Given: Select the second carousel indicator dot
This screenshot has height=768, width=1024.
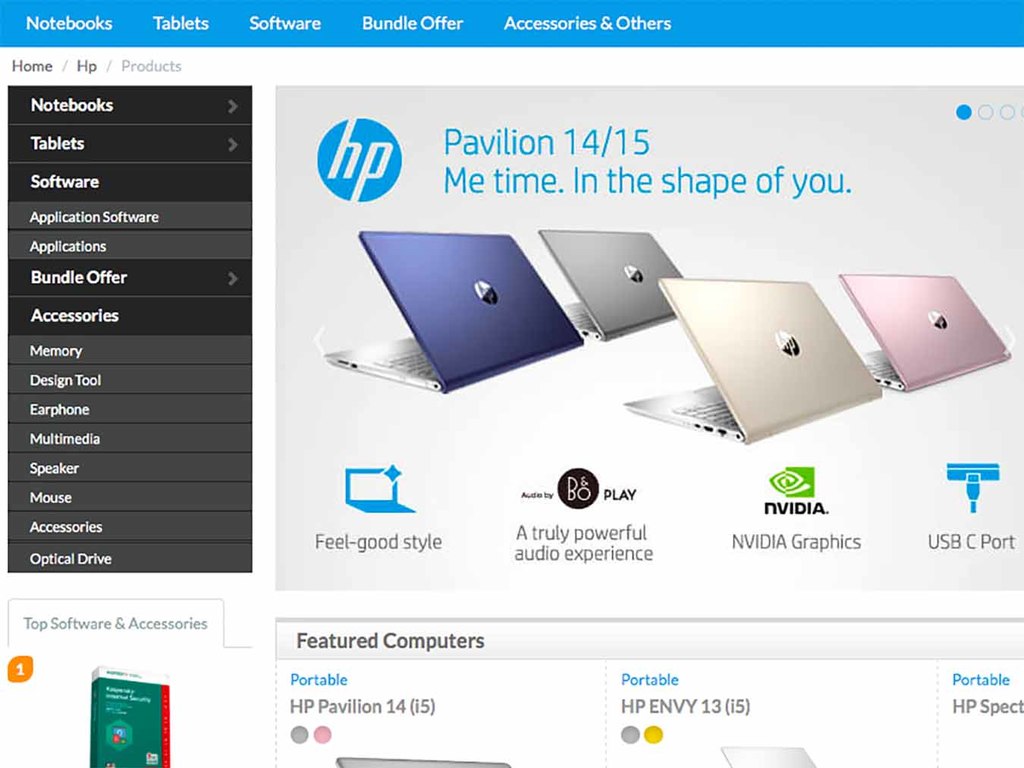Looking at the screenshot, I should tap(985, 112).
